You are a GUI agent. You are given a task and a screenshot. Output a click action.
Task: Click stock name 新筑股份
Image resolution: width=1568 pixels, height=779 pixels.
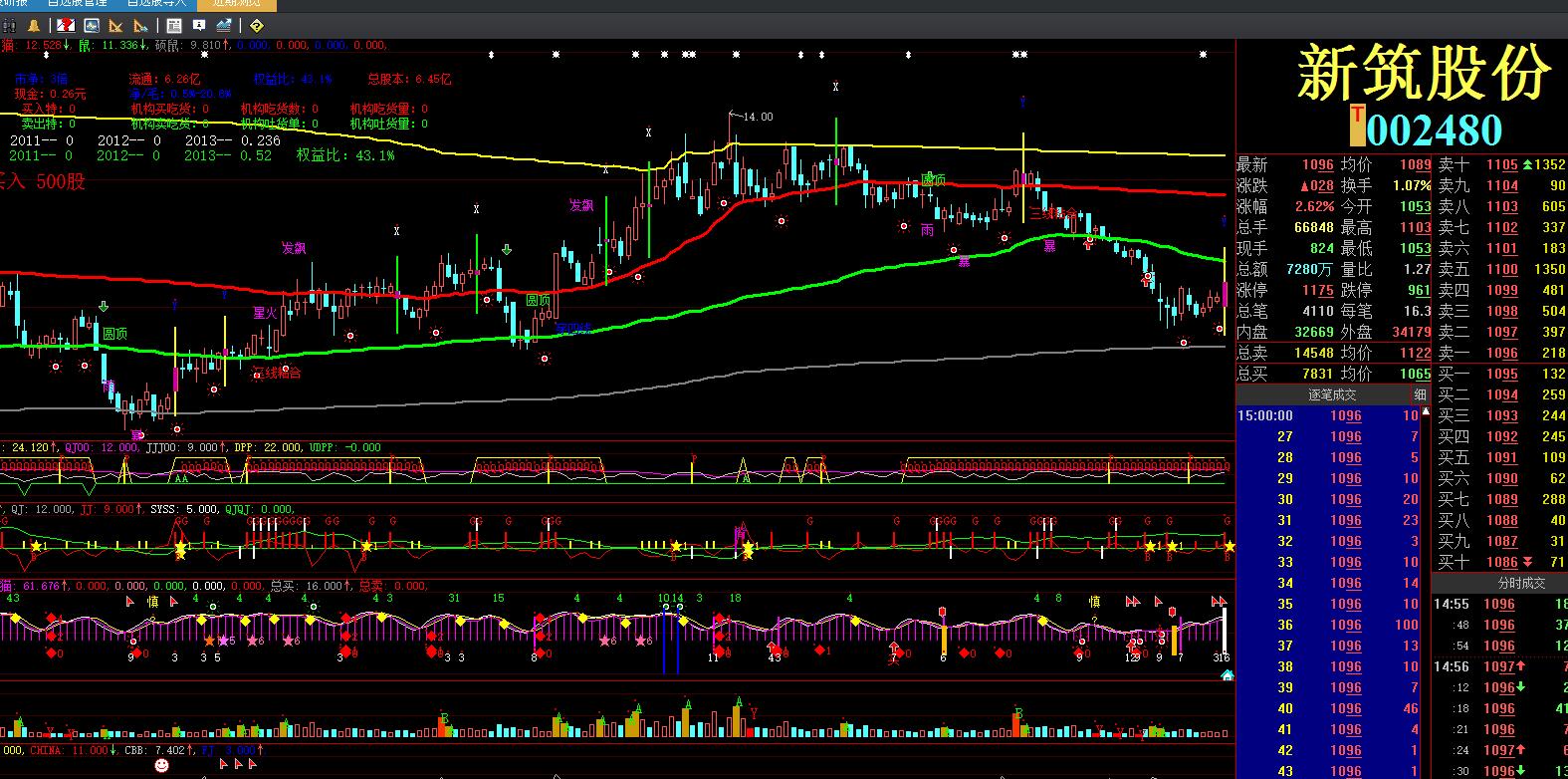(x=1425, y=73)
